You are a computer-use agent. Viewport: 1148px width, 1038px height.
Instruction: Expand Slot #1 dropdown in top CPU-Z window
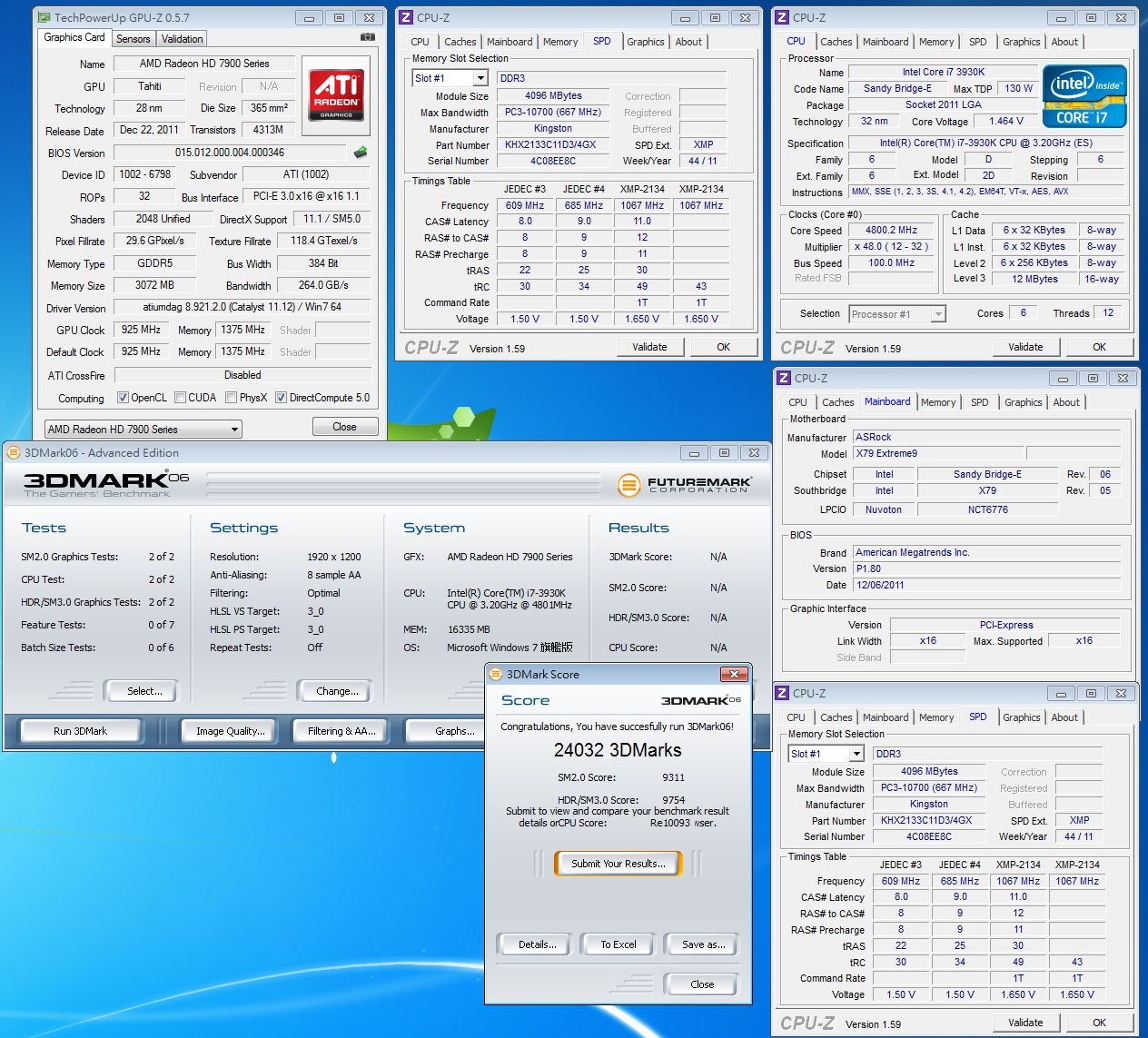pyautogui.click(x=480, y=79)
